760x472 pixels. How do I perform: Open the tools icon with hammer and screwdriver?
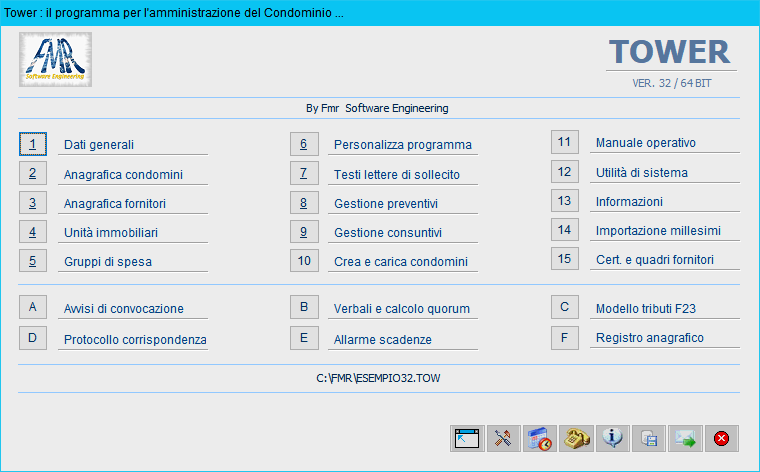click(x=504, y=439)
